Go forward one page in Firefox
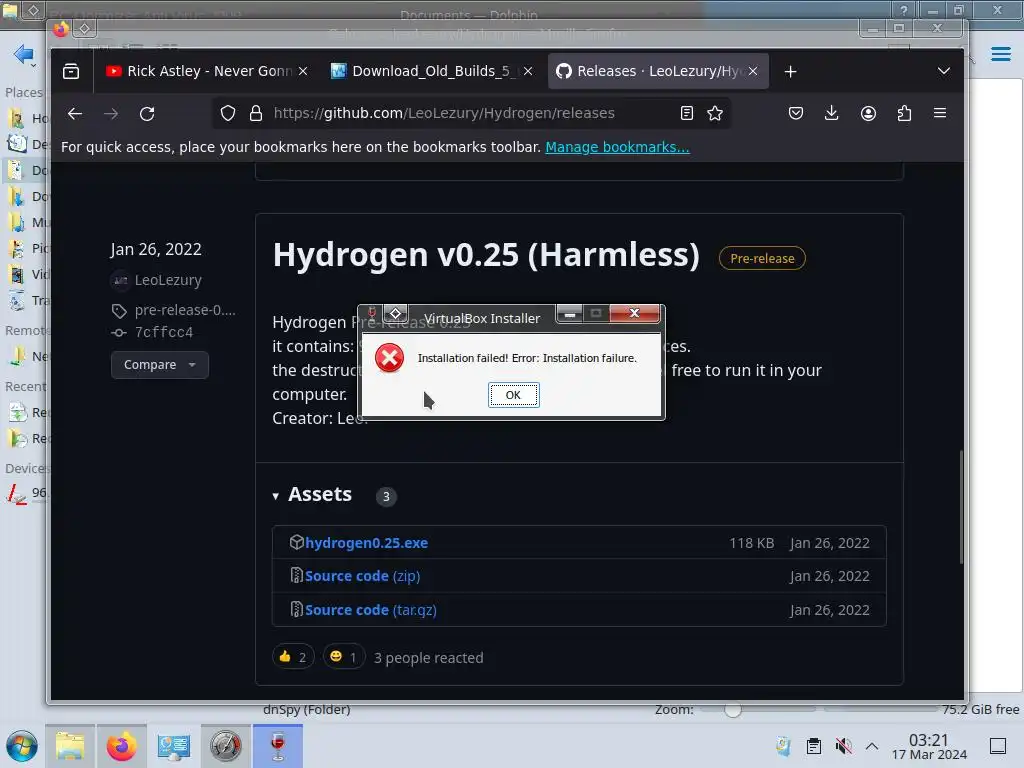Image resolution: width=1024 pixels, height=768 pixels. [111, 114]
